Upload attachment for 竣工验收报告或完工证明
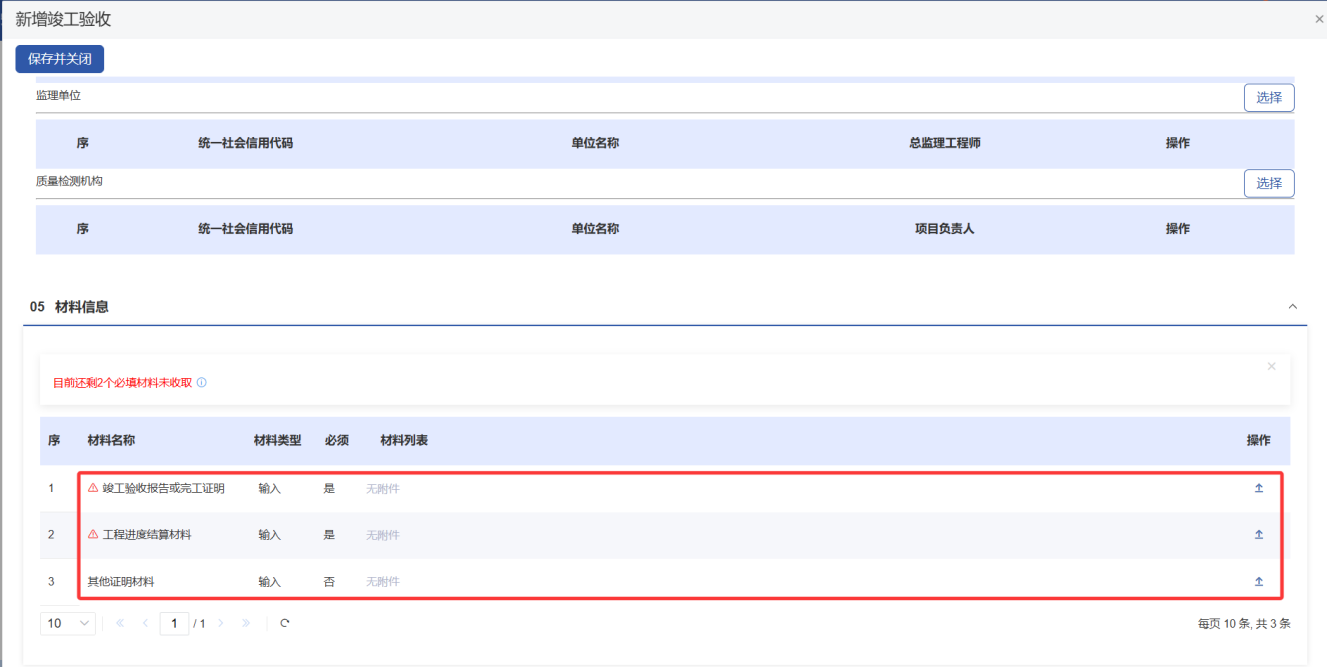1327x667 pixels. 1258,489
